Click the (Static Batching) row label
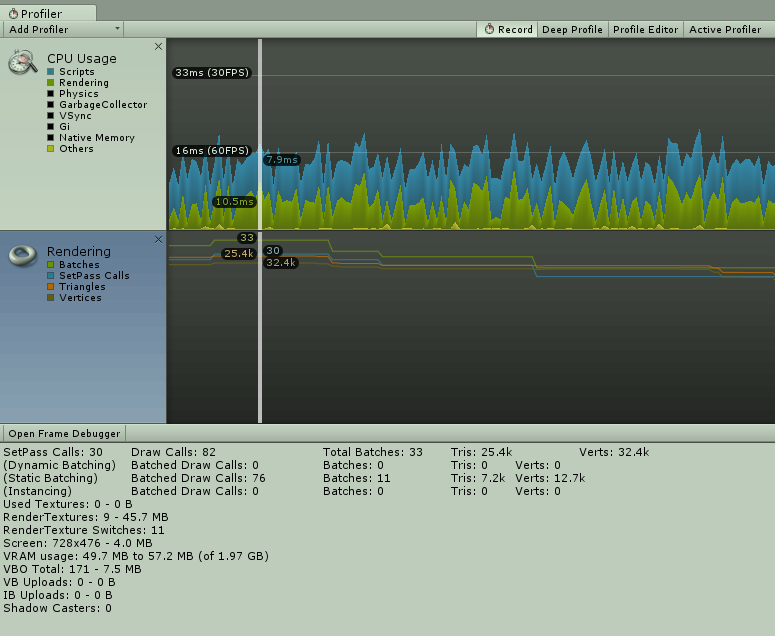Image resolution: width=775 pixels, height=636 pixels. (50, 478)
